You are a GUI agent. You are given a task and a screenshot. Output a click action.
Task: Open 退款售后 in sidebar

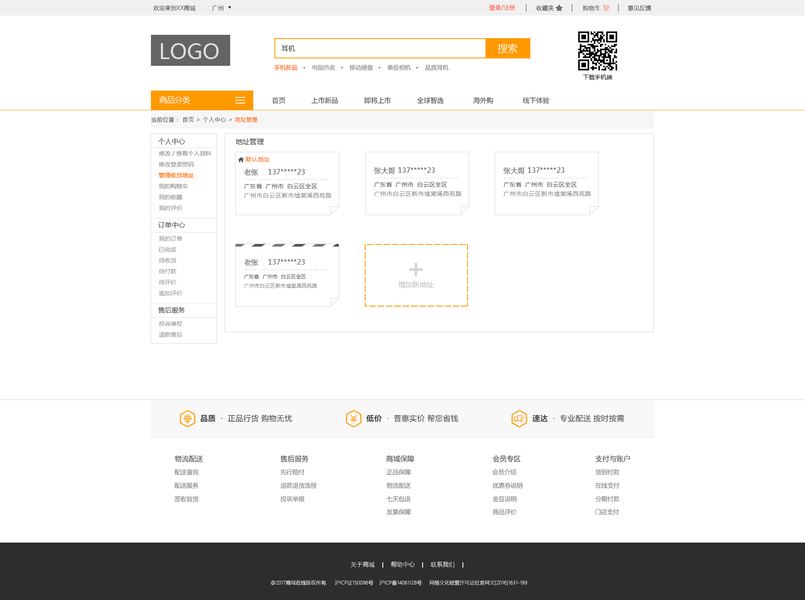pyautogui.click(x=170, y=335)
